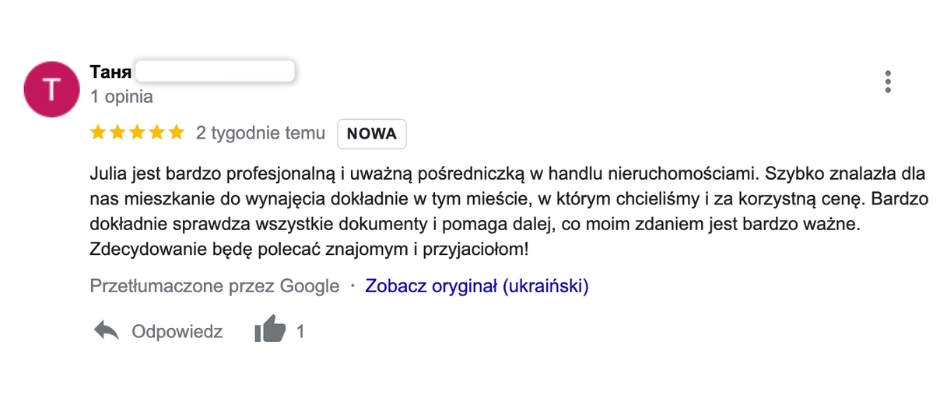
Task: Click the thumbs-up like icon
Action: tap(270, 329)
